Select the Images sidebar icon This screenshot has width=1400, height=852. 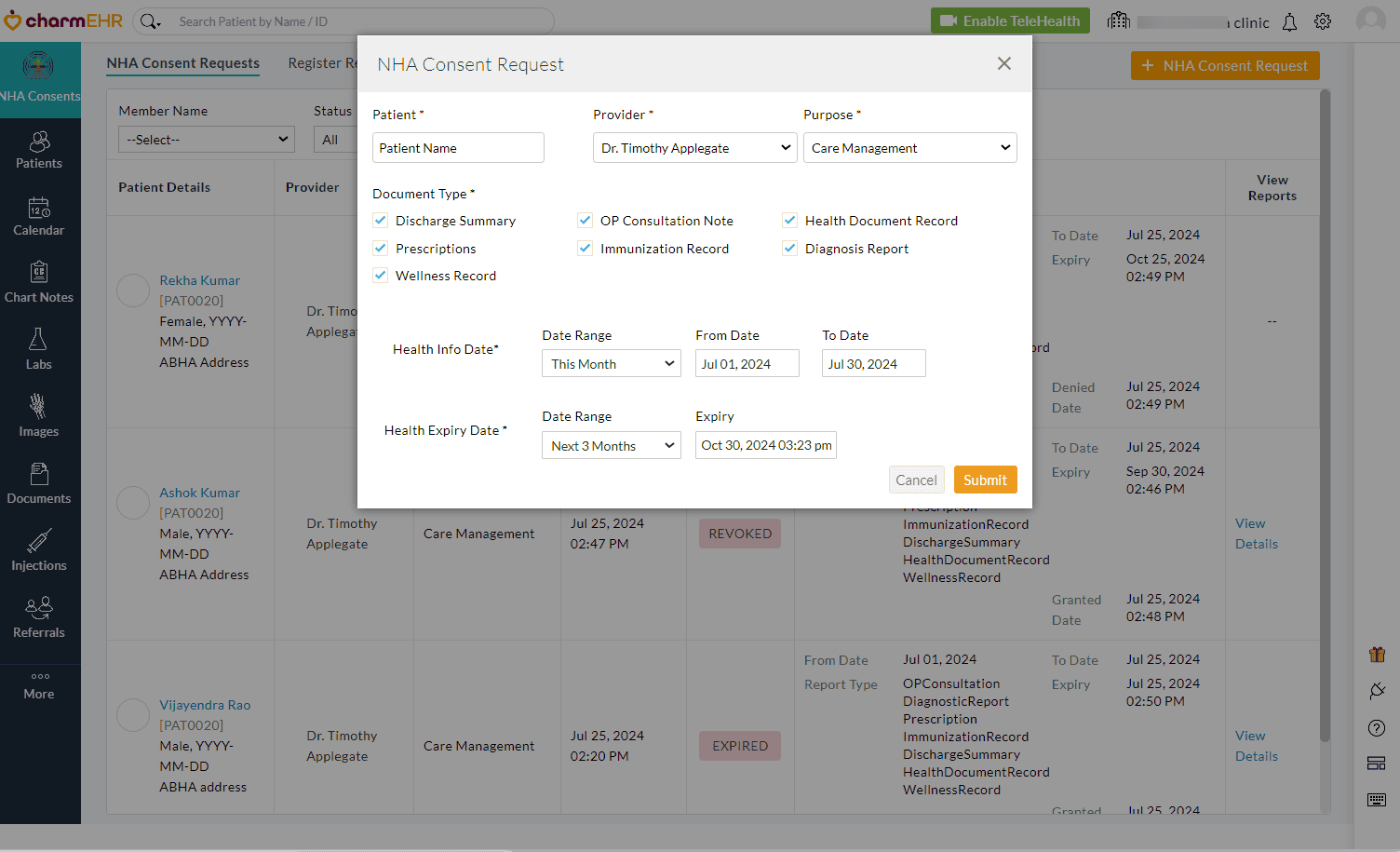click(x=38, y=416)
